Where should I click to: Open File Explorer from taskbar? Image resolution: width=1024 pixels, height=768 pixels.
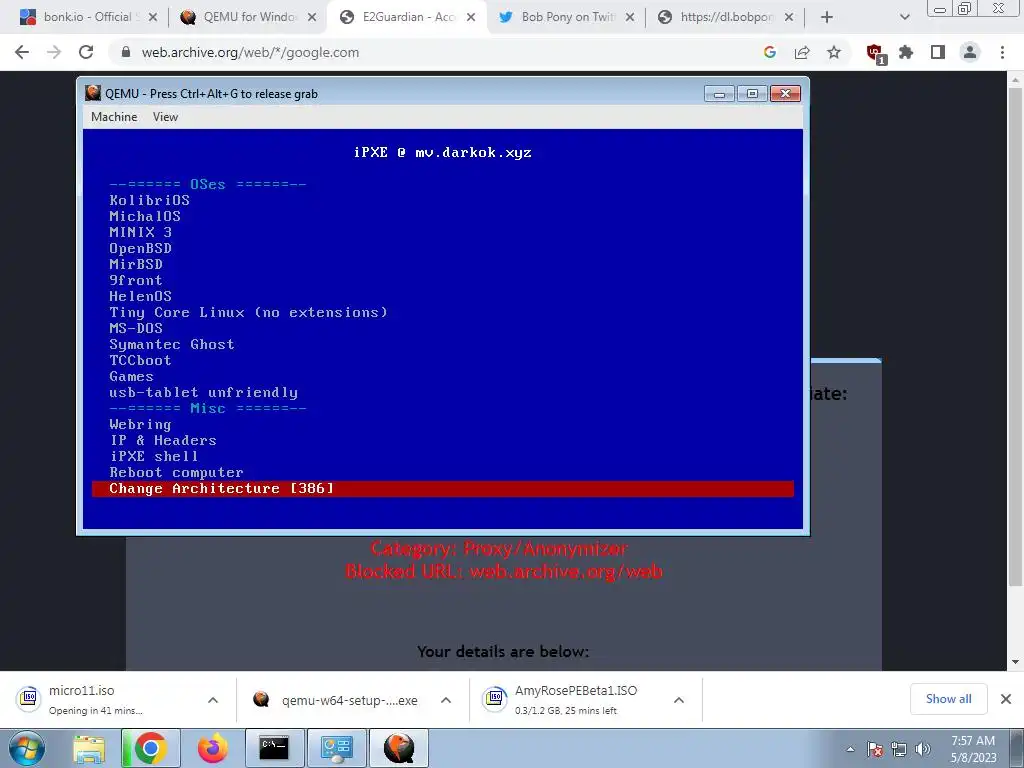(89, 748)
